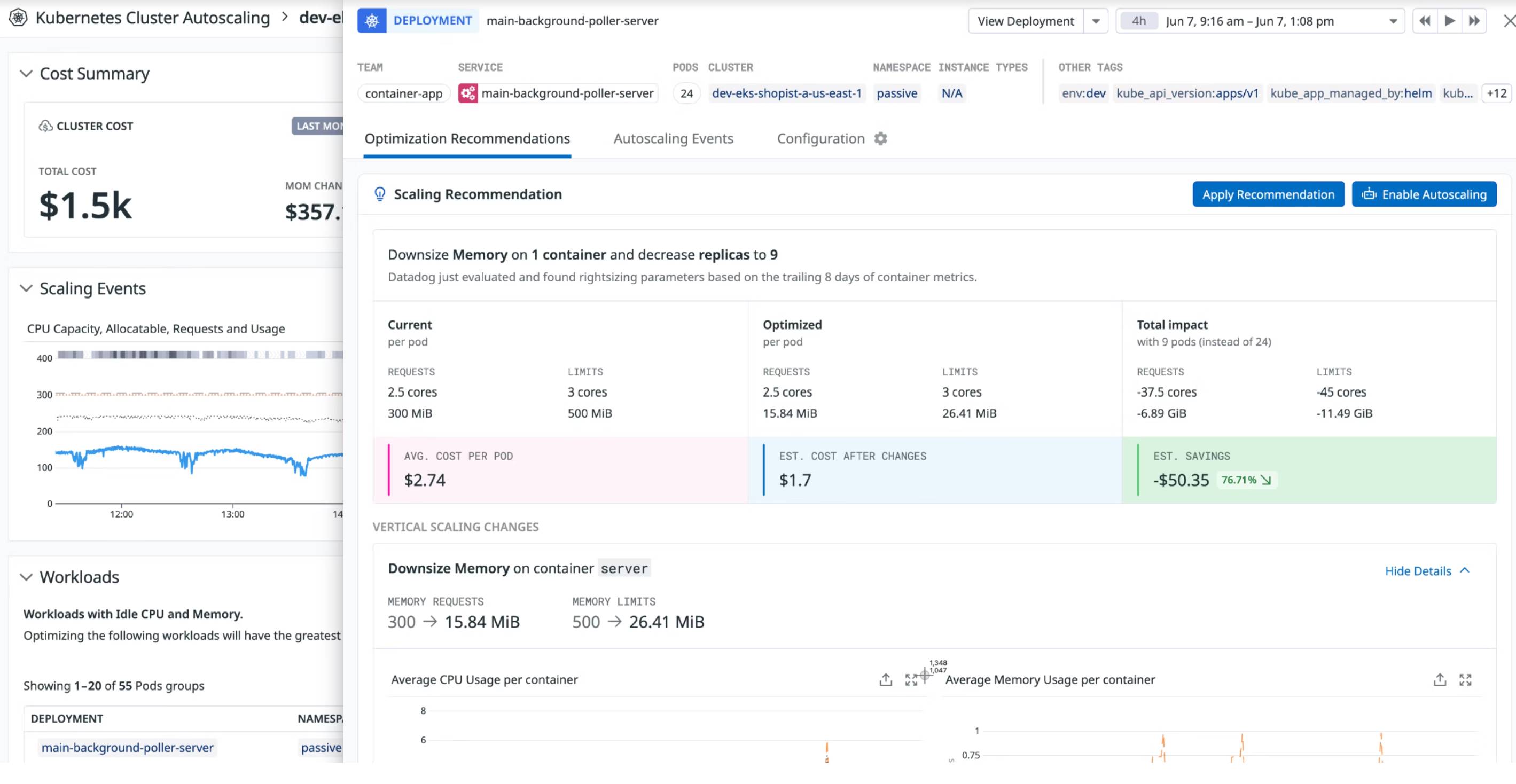Open View Deployment dropdown arrow

click(1096, 21)
